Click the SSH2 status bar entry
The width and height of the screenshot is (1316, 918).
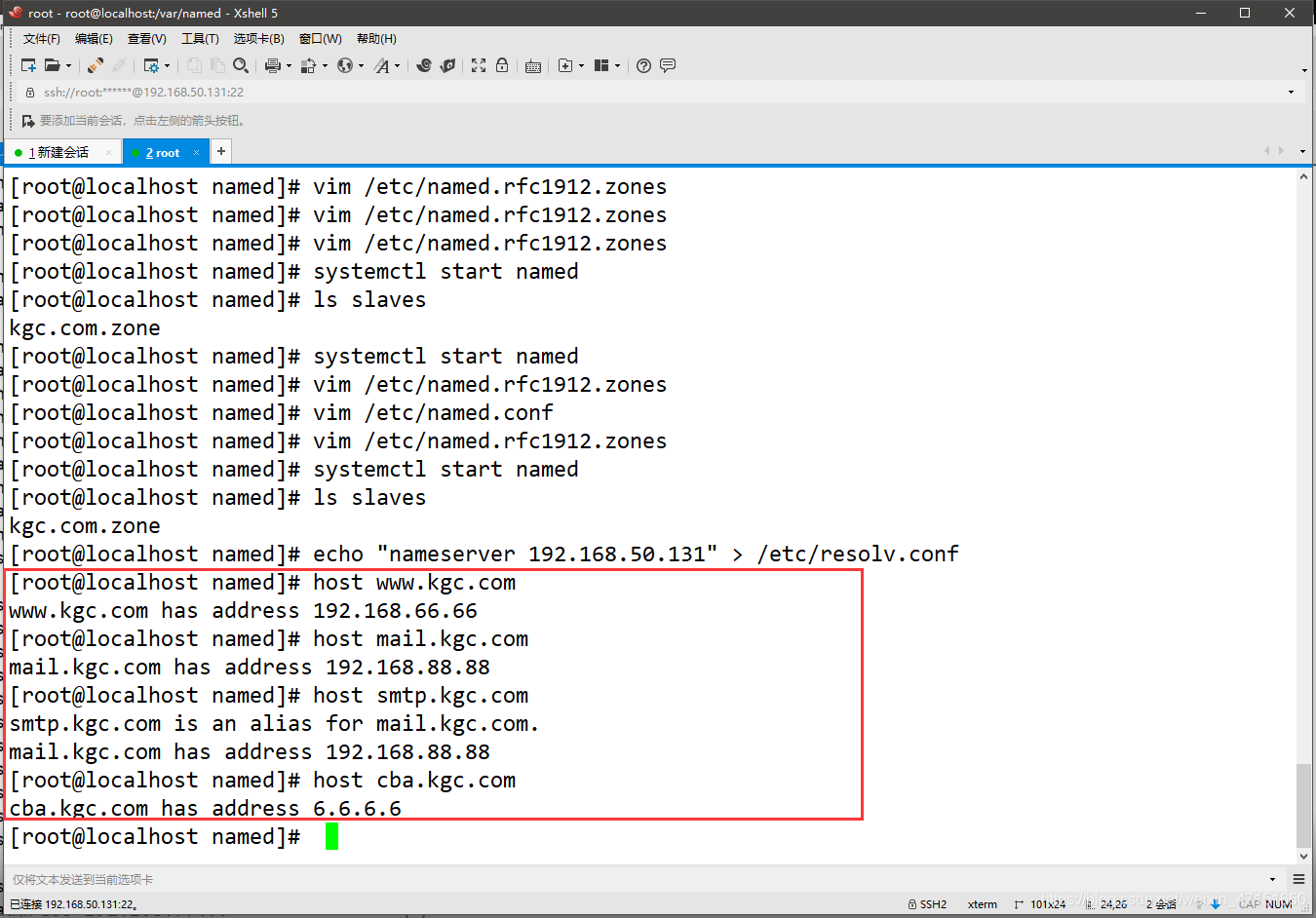(927, 904)
